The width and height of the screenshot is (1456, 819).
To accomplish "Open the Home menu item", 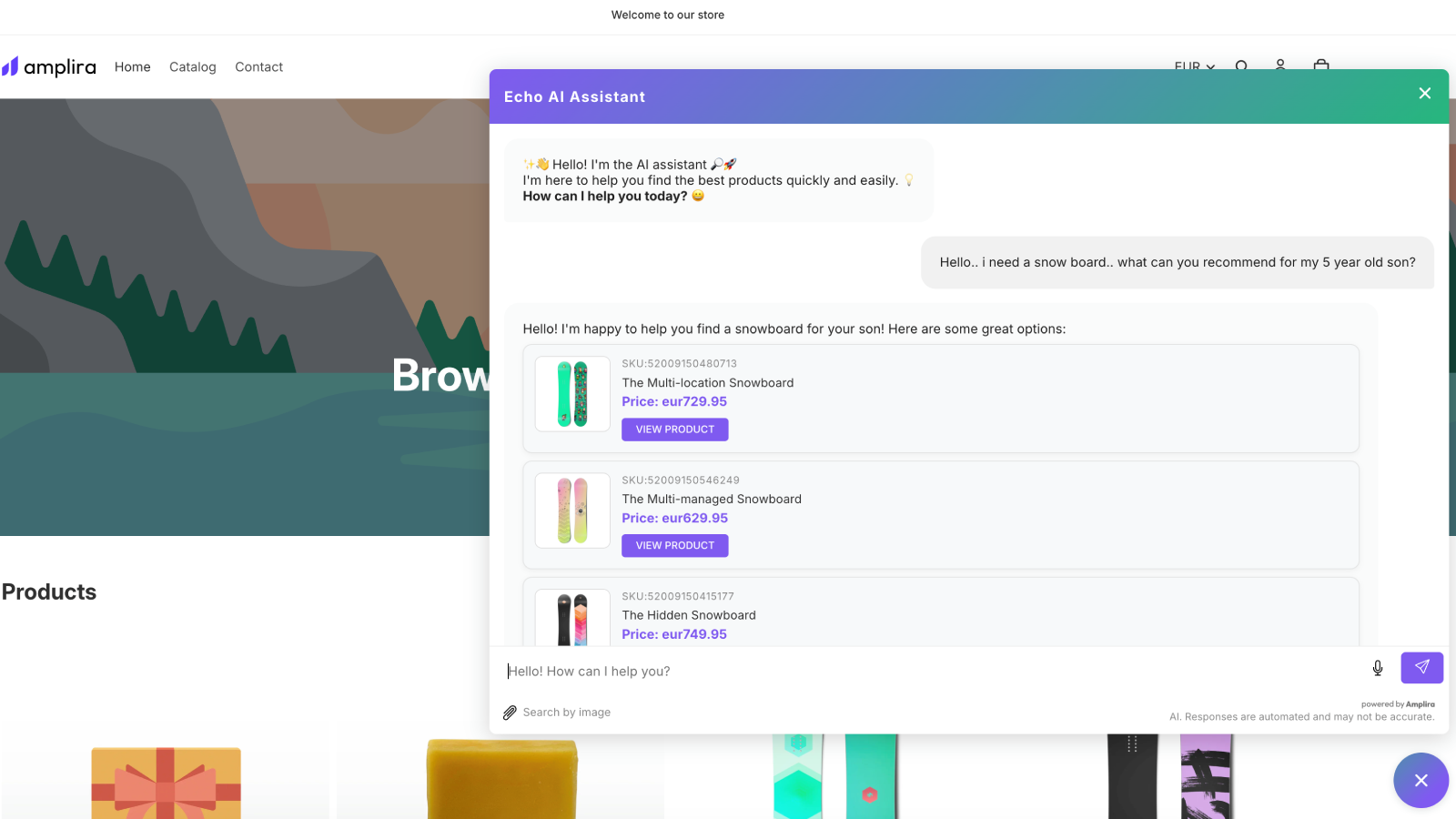I will 133,66.
